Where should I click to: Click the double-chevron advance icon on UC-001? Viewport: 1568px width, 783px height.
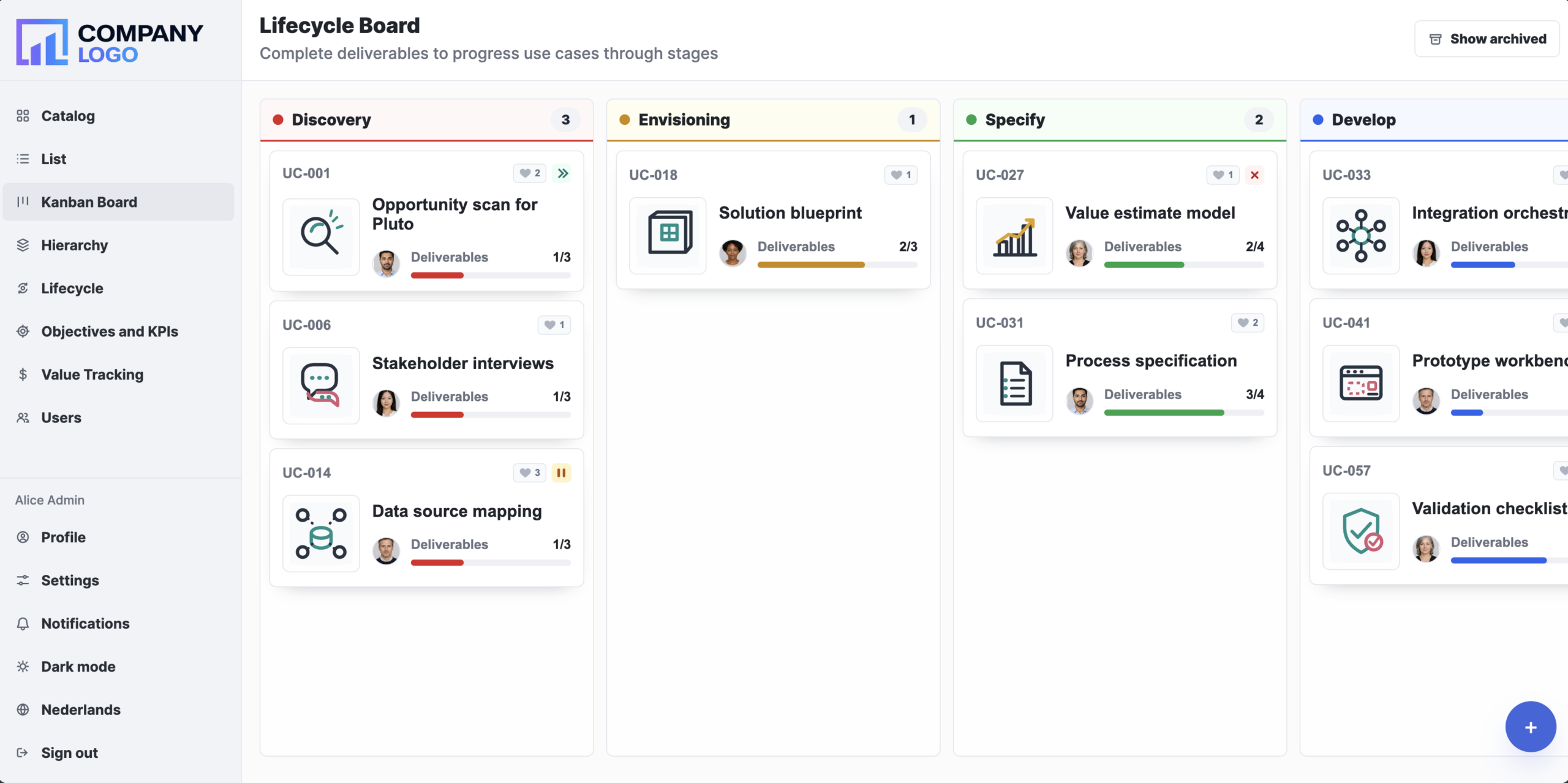562,173
